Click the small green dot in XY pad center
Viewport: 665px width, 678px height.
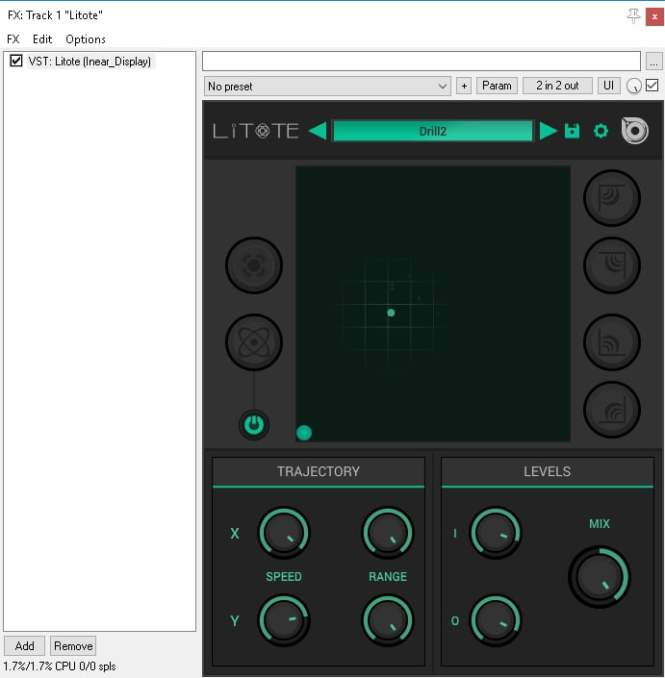(x=391, y=313)
